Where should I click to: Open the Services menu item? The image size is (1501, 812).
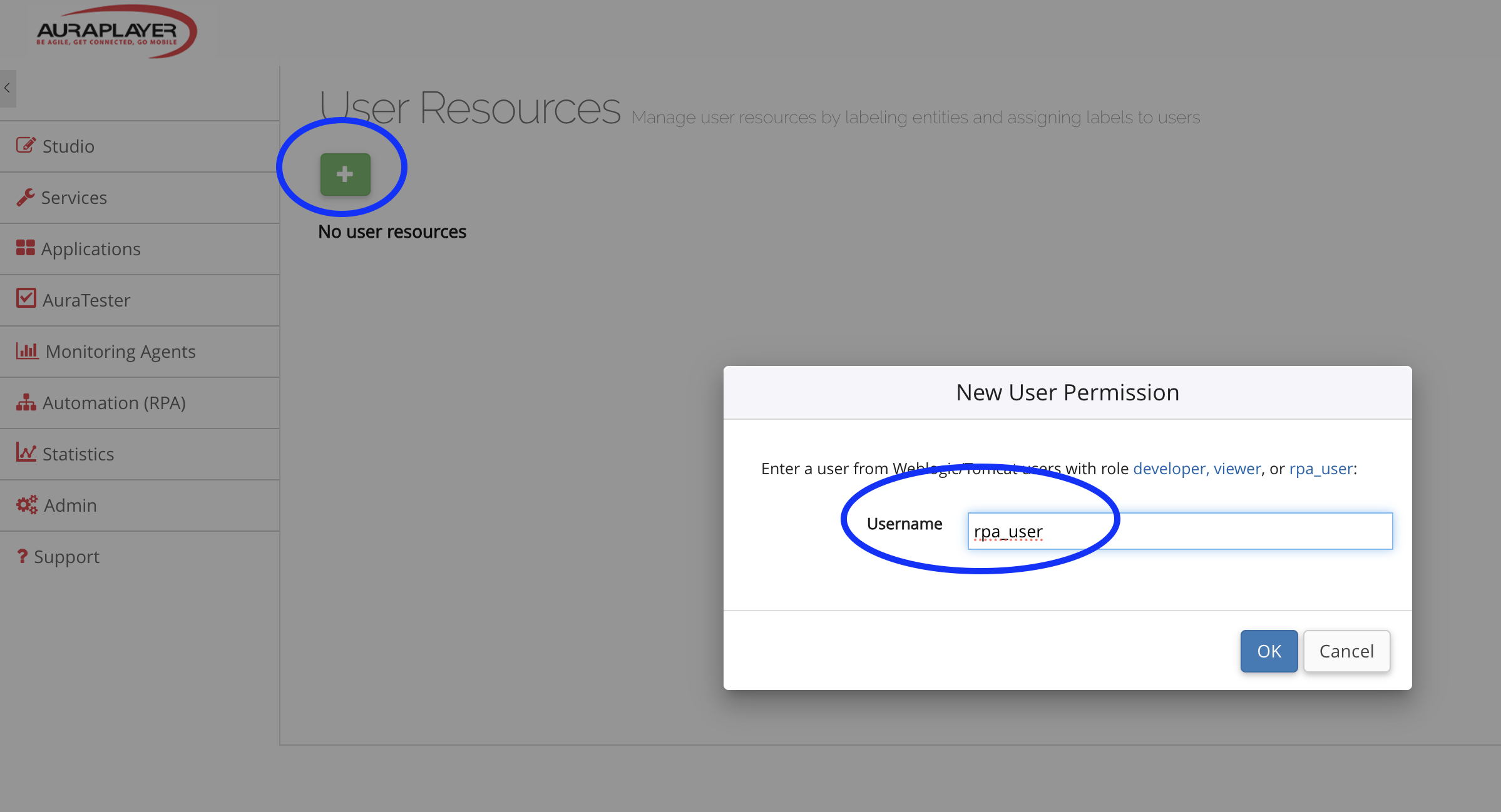pos(140,198)
